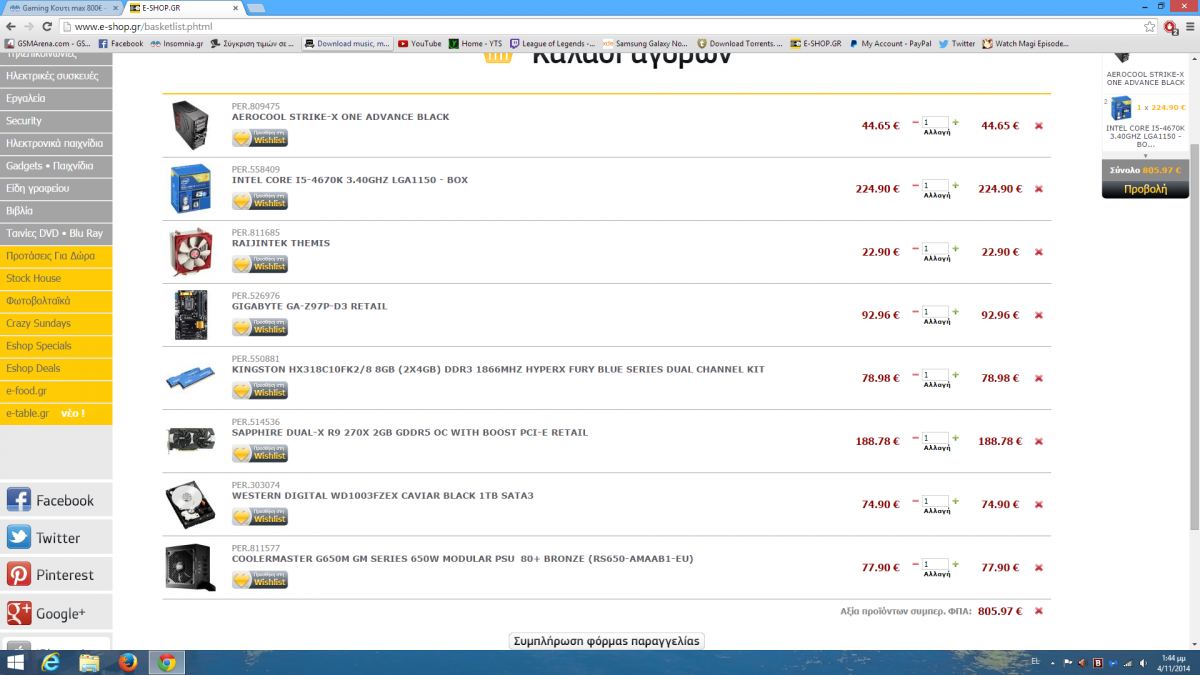Select Εργαλεία category in left menu

pyautogui.click(x=56, y=98)
